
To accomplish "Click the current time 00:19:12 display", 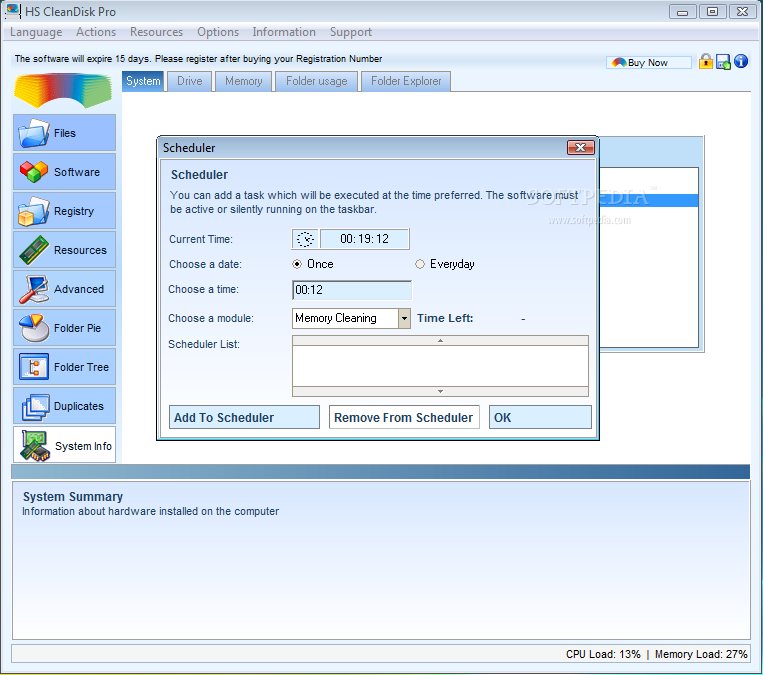I will pyautogui.click(x=364, y=239).
